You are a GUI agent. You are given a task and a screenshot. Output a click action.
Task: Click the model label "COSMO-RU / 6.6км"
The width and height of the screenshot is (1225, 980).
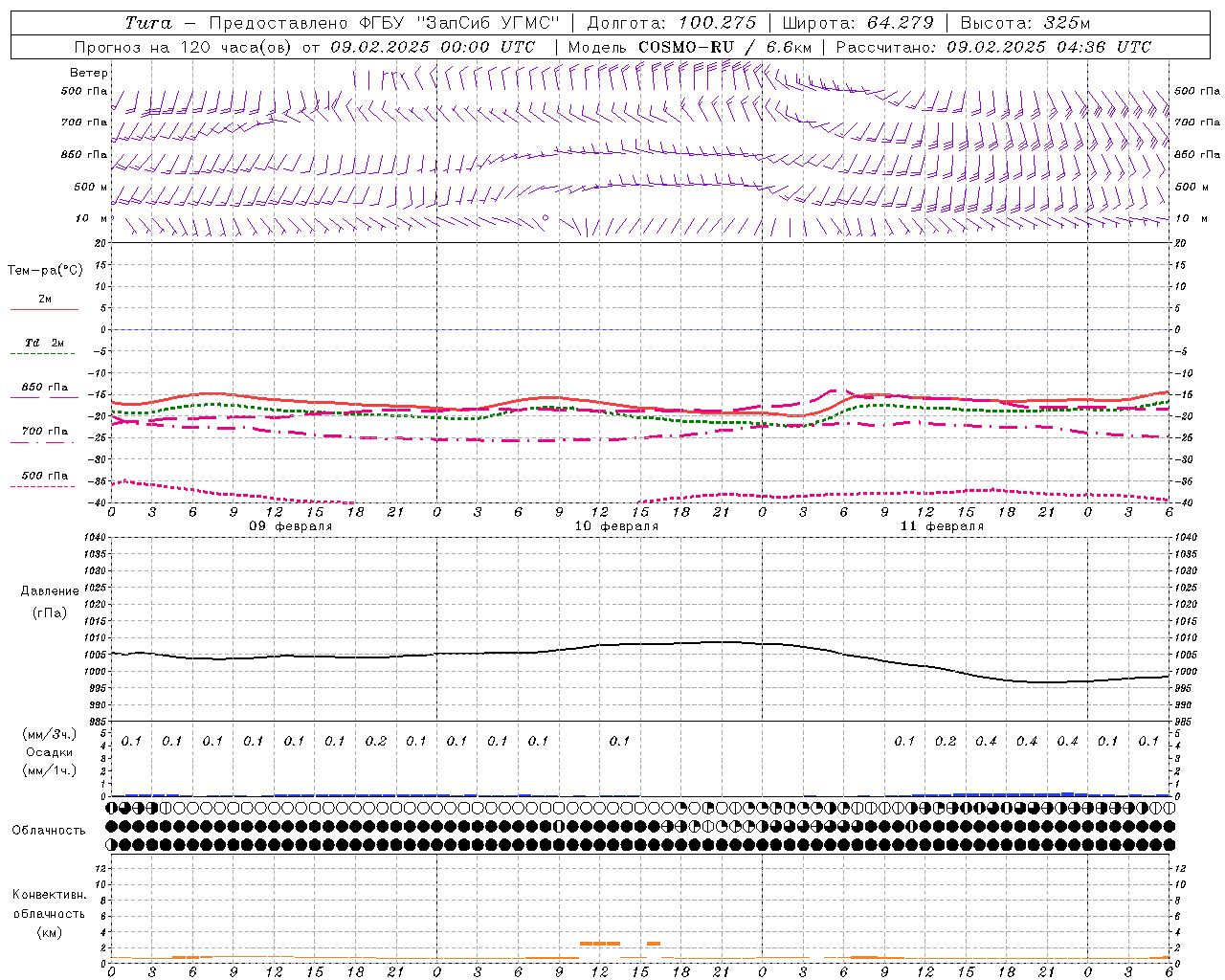724,47
